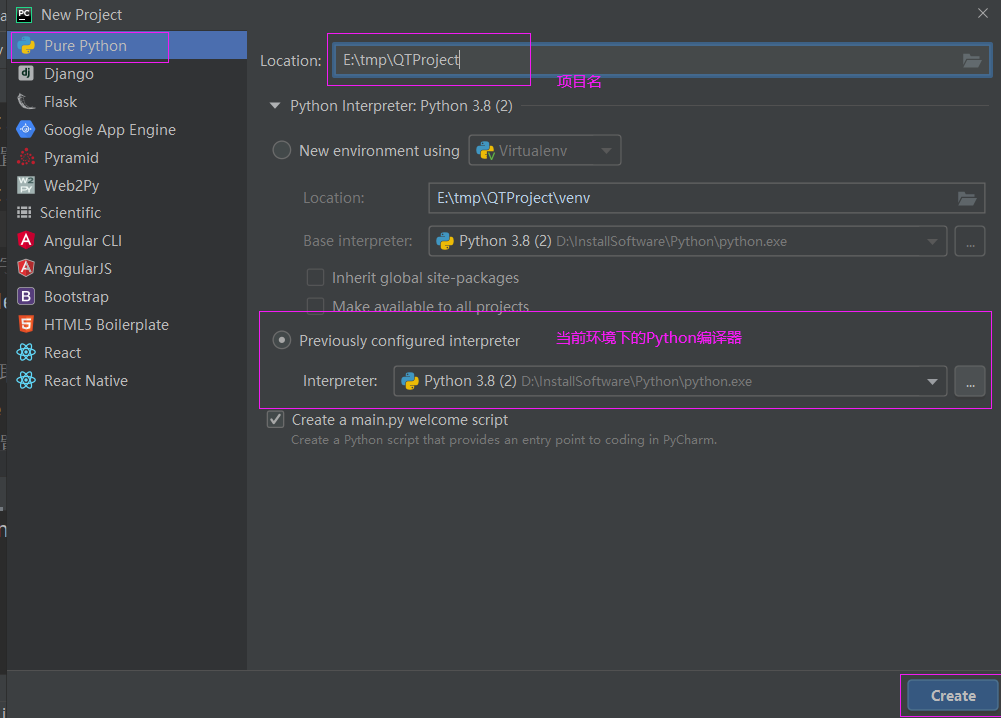Screen dimensions: 1001x718
Task: Open the Base interpreter dropdown arrow
Action: pyautogui.click(x=932, y=241)
